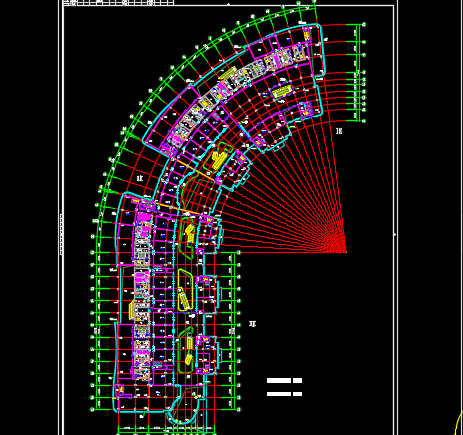Click the lowest green axis bubble of right column
Viewport: 463px width, 435px height.
[364, 121]
